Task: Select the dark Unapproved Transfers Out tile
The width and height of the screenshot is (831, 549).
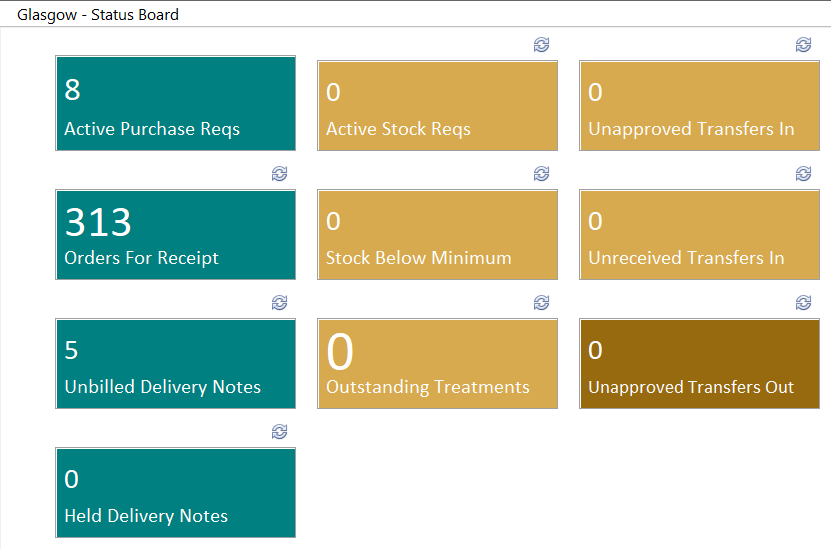Action: (700, 364)
